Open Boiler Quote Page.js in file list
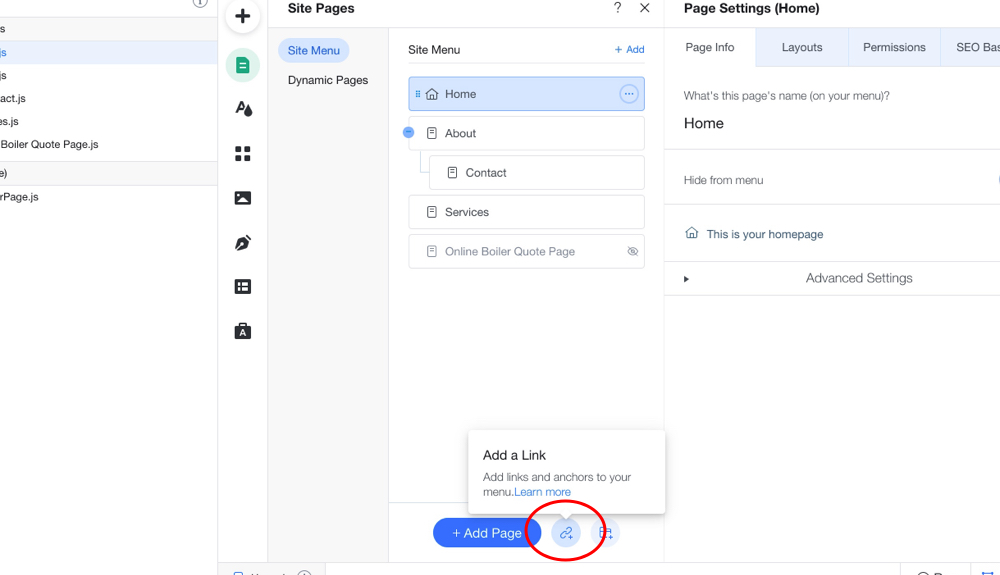1000x575 pixels. [49, 145]
